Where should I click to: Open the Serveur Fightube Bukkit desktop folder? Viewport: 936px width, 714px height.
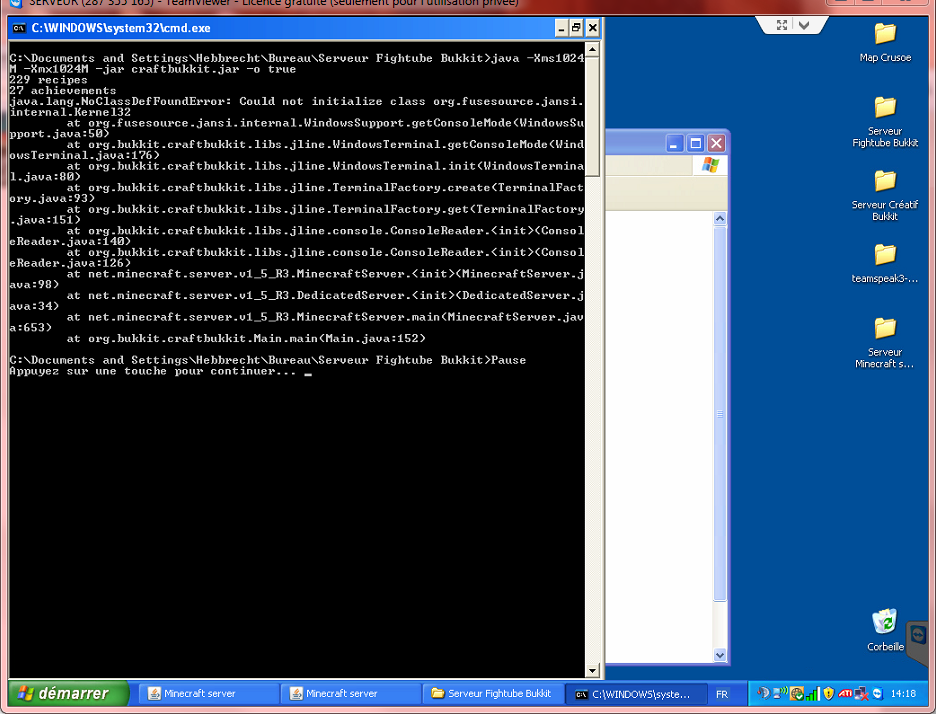[885, 121]
